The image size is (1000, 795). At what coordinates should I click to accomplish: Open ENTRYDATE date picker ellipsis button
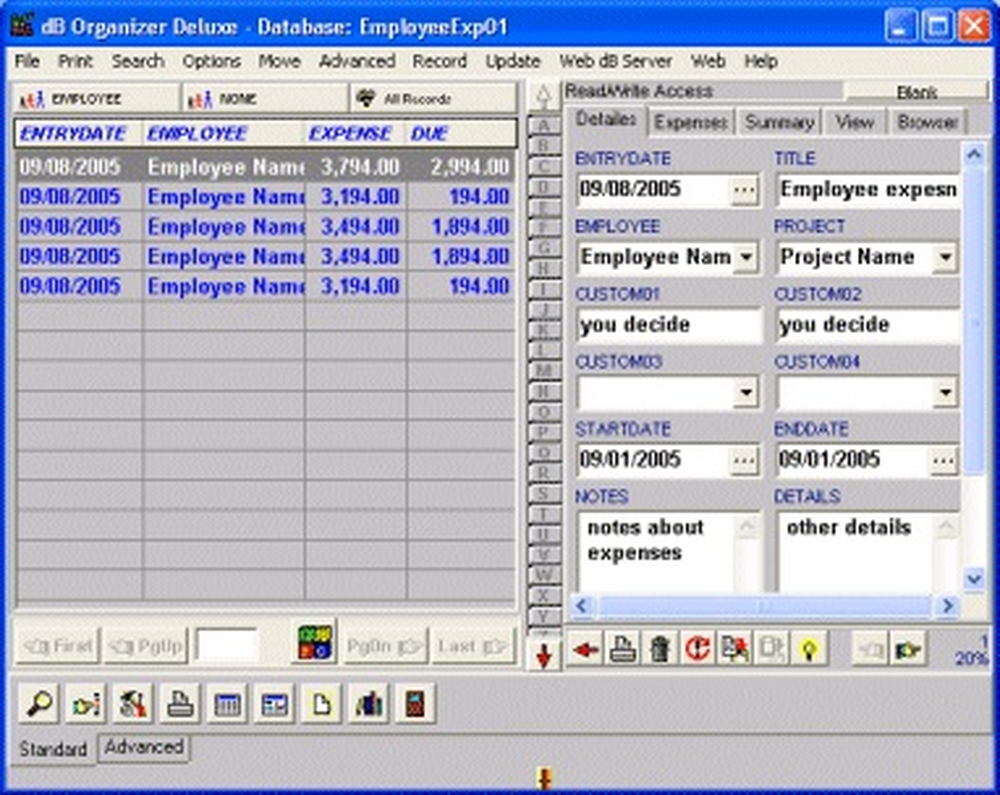coord(744,189)
